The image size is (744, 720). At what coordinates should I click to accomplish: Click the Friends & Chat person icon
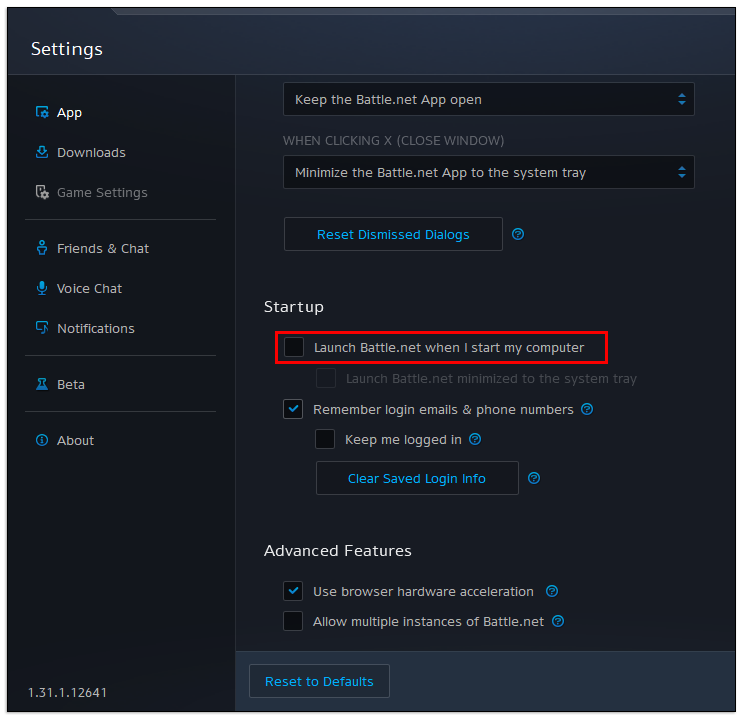pos(42,248)
